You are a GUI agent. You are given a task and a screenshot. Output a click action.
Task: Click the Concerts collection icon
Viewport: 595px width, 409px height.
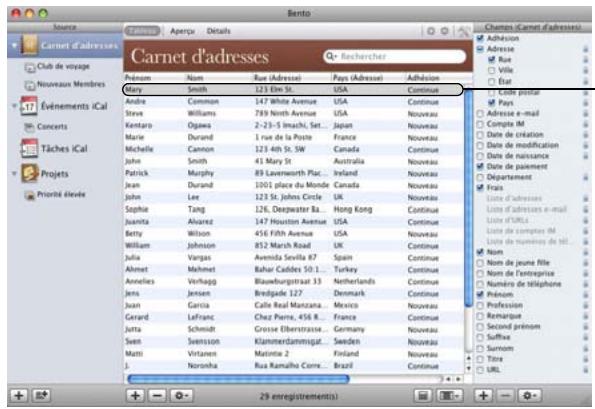(x=29, y=127)
